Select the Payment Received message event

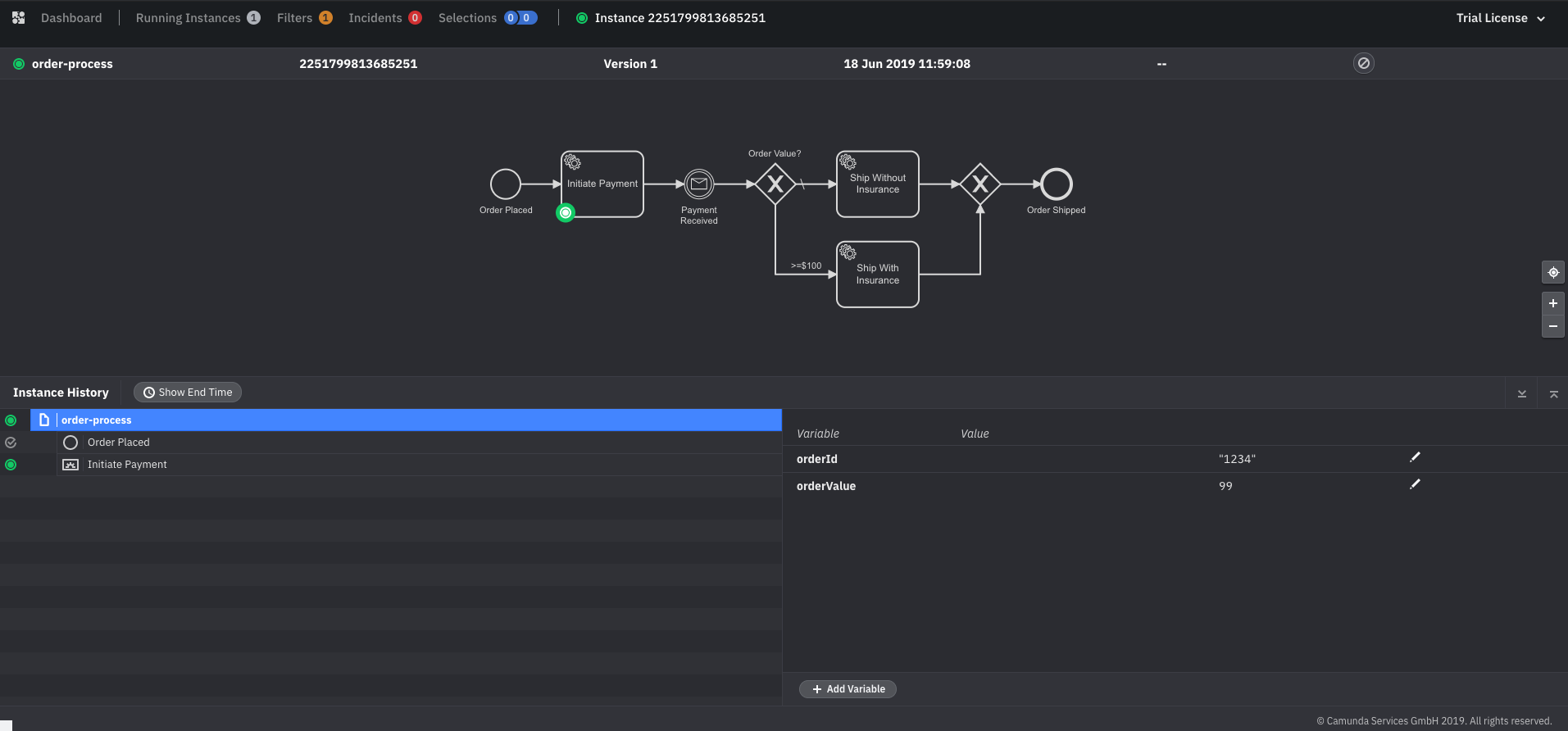coord(699,184)
